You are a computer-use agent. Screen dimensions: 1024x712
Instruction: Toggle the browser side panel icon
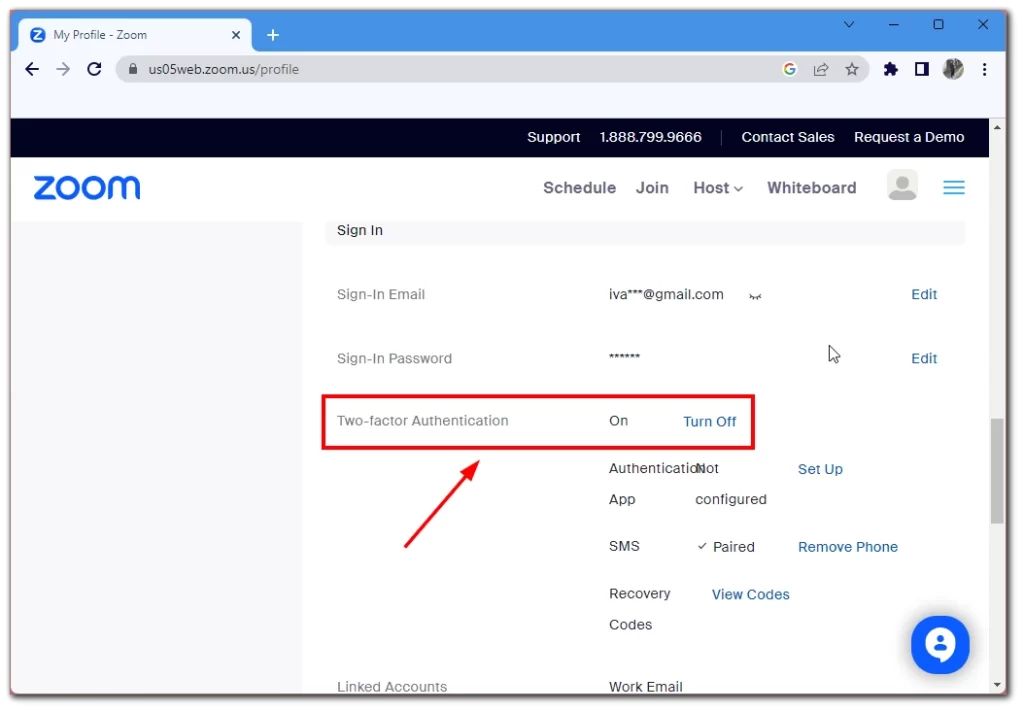click(921, 69)
